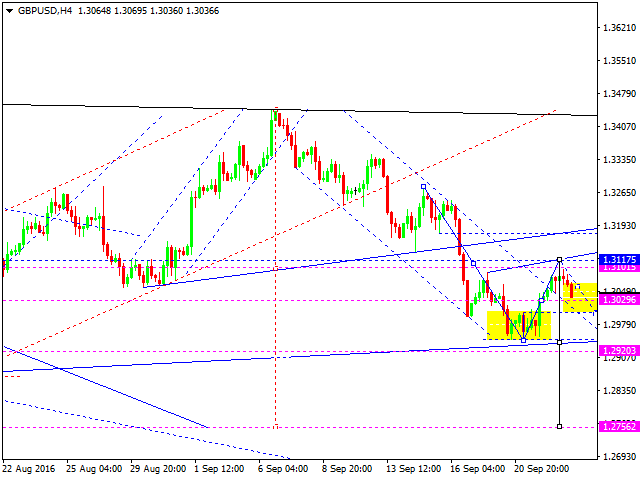Select the 1.27562 magenta price label

620,427
